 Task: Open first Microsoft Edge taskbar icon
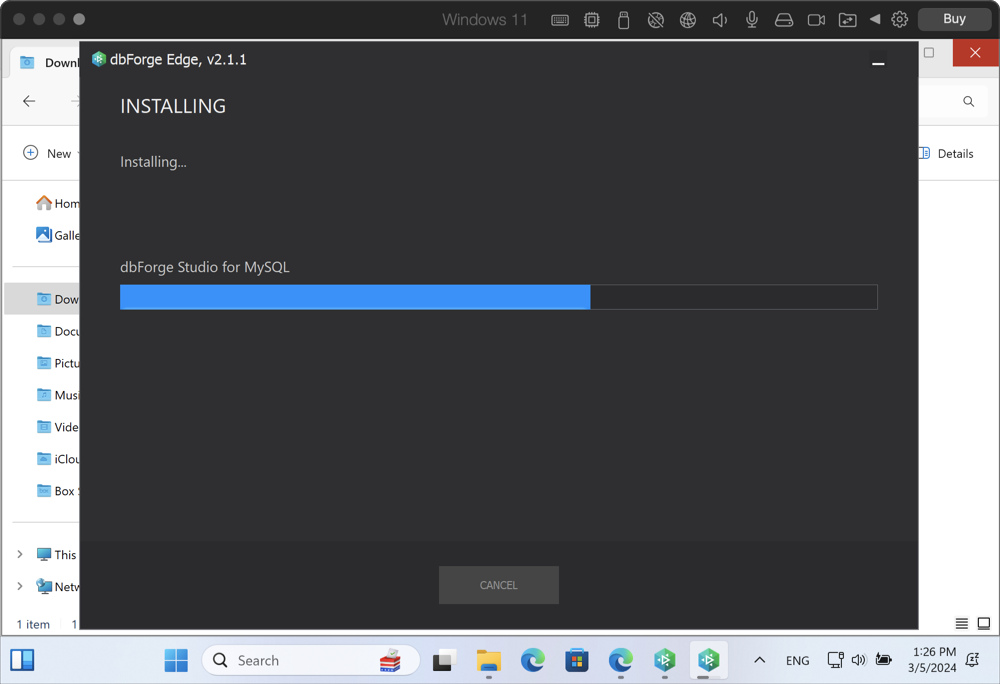coord(533,660)
